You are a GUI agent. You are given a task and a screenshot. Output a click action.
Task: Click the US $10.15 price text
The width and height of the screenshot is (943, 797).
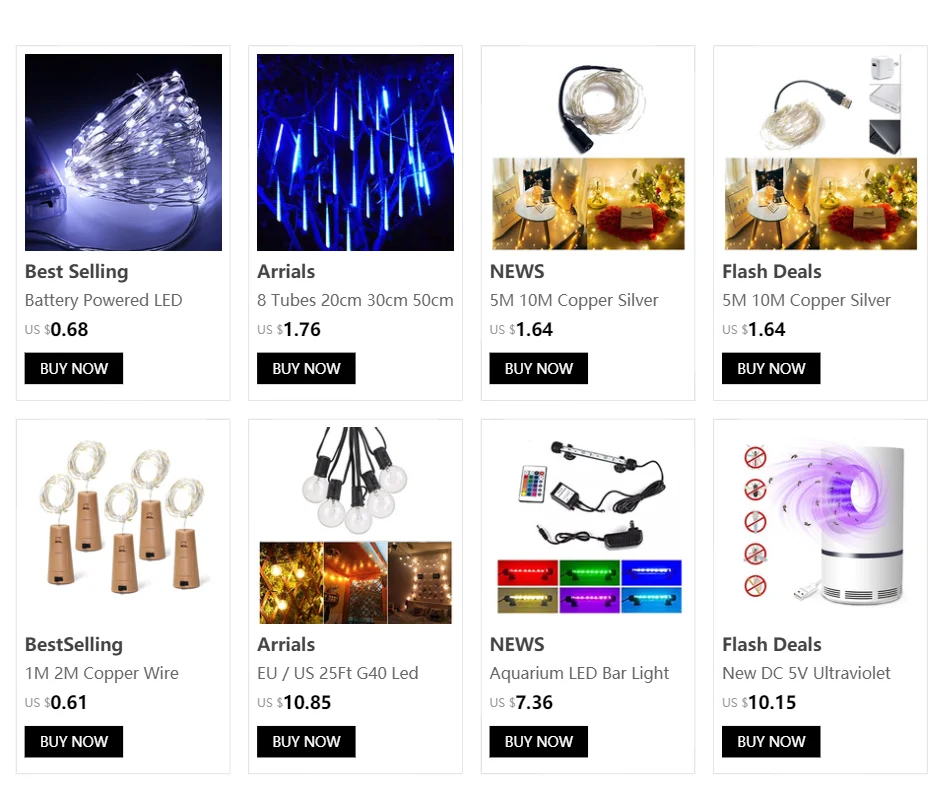click(x=759, y=702)
